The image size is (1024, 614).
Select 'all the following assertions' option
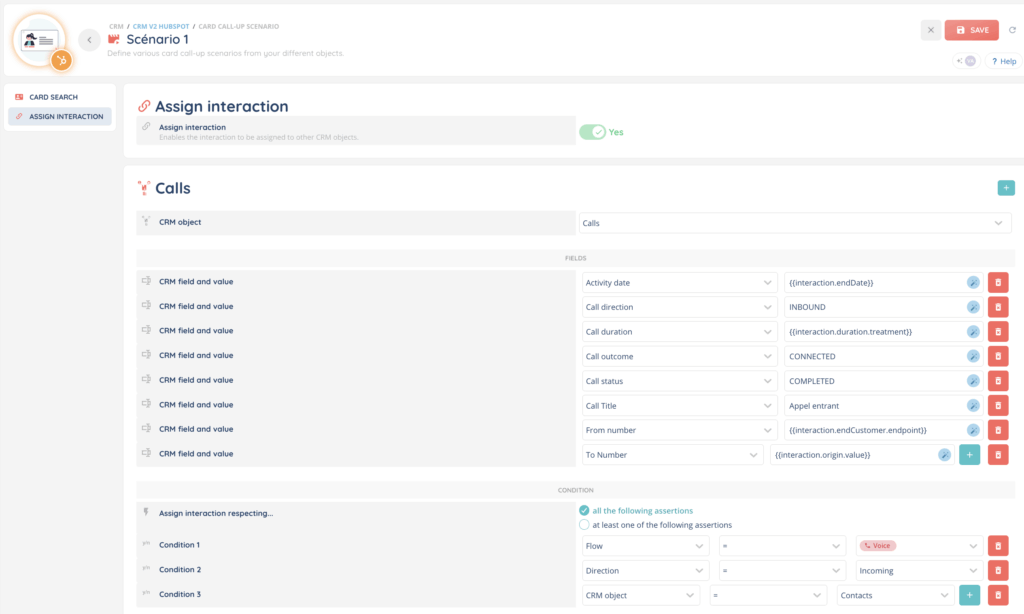click(x=584, y=511)
